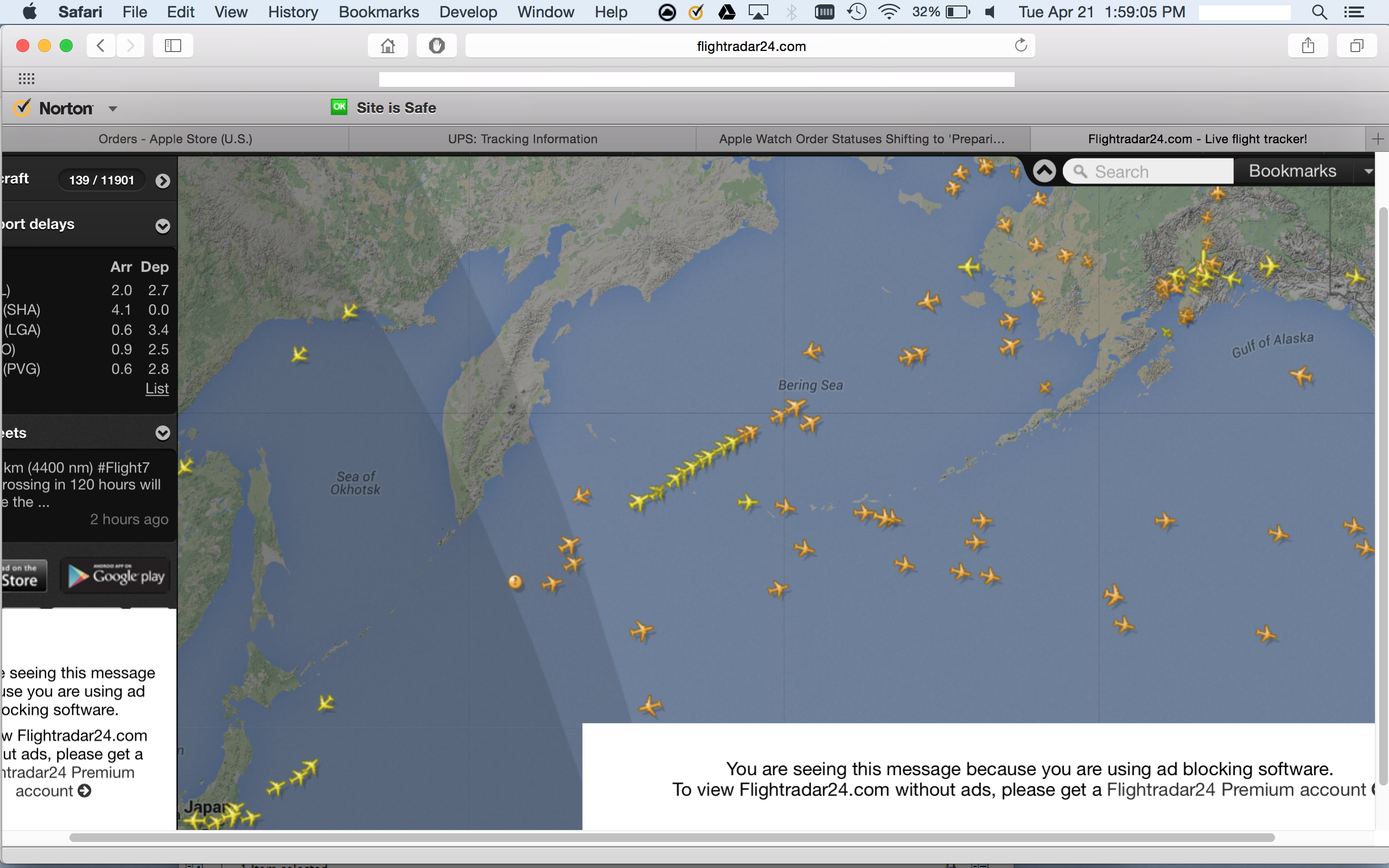Open the View menu
1389x868 pixels.
231,12
